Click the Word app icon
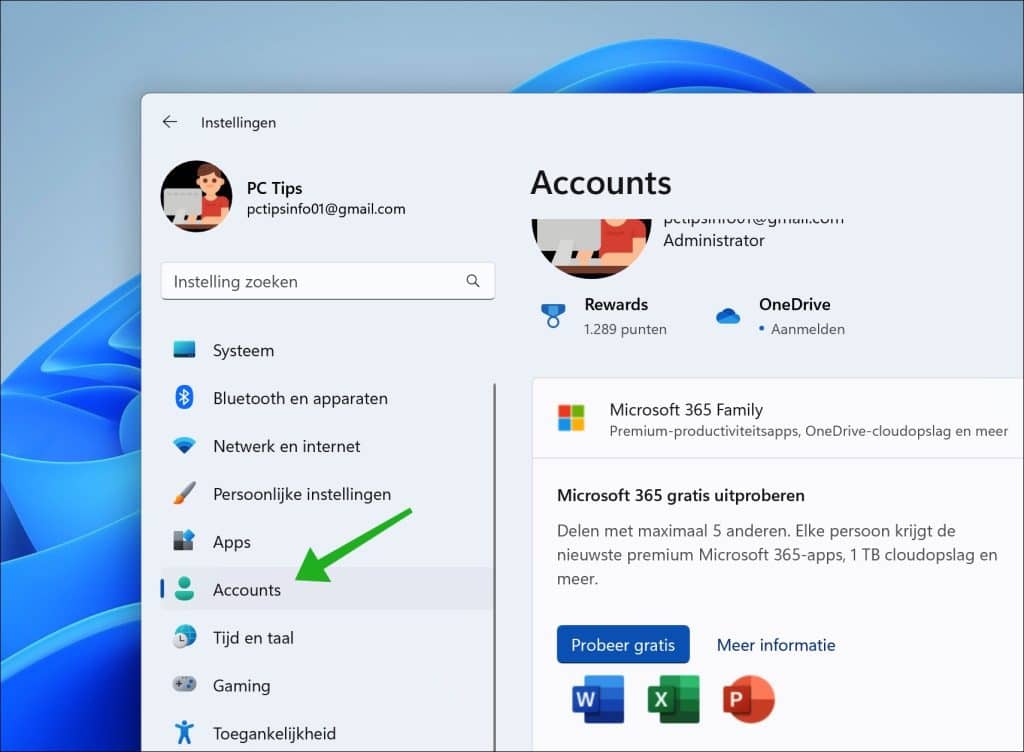The height and width of the screenshot is (752, 1024). coord(598,699)
